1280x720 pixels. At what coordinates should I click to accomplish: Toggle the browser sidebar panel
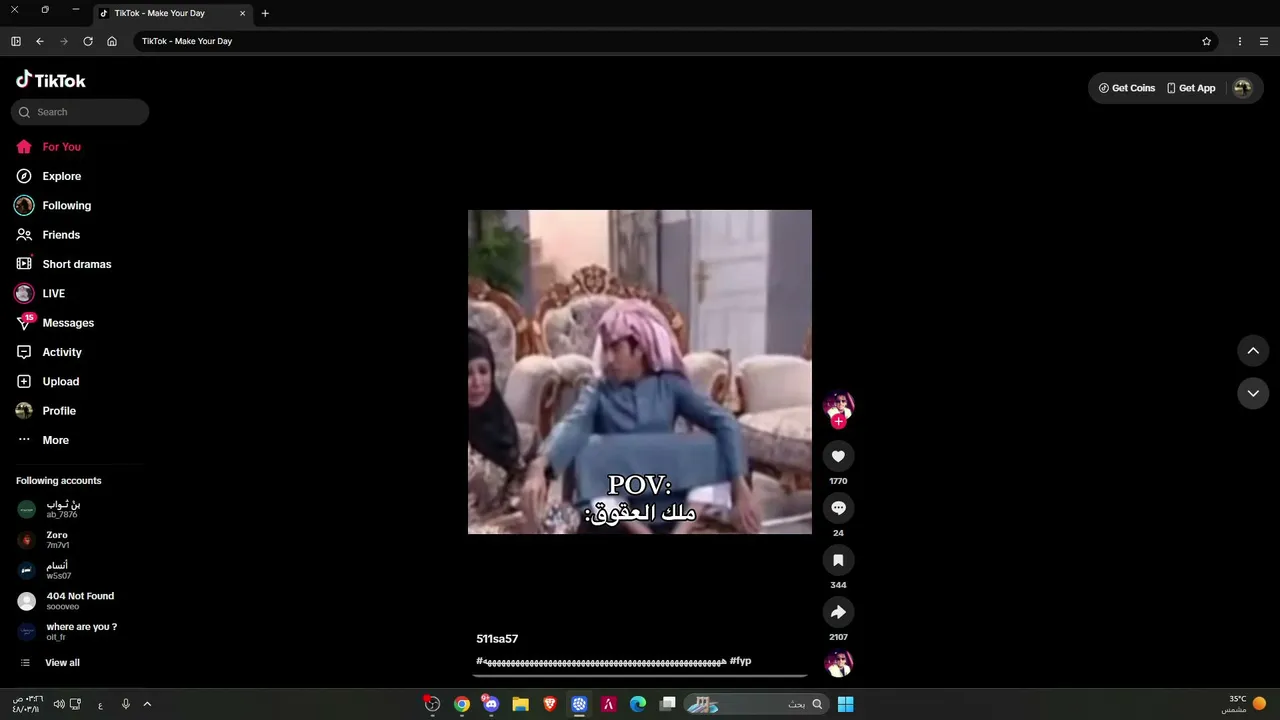coord(16,41)
